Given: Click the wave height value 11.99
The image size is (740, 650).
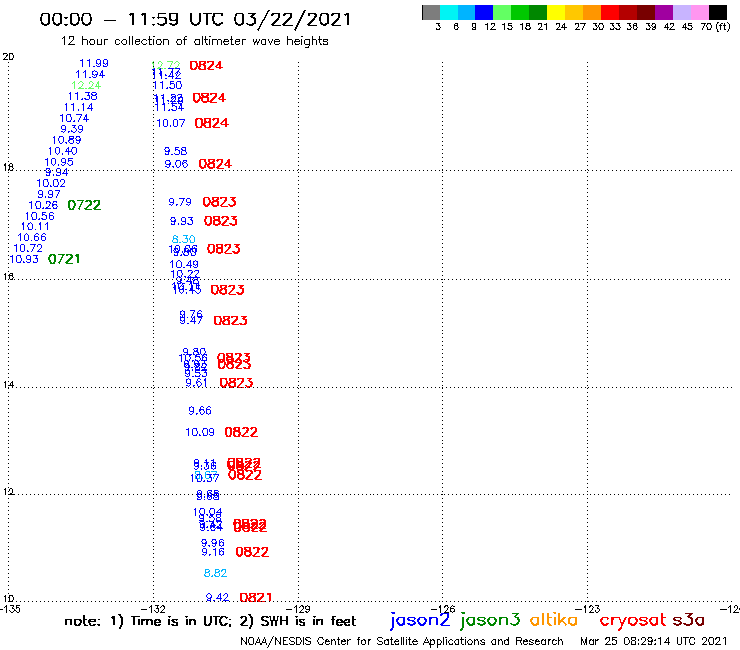Looking at the screenshot, I should tap(93, 63).
